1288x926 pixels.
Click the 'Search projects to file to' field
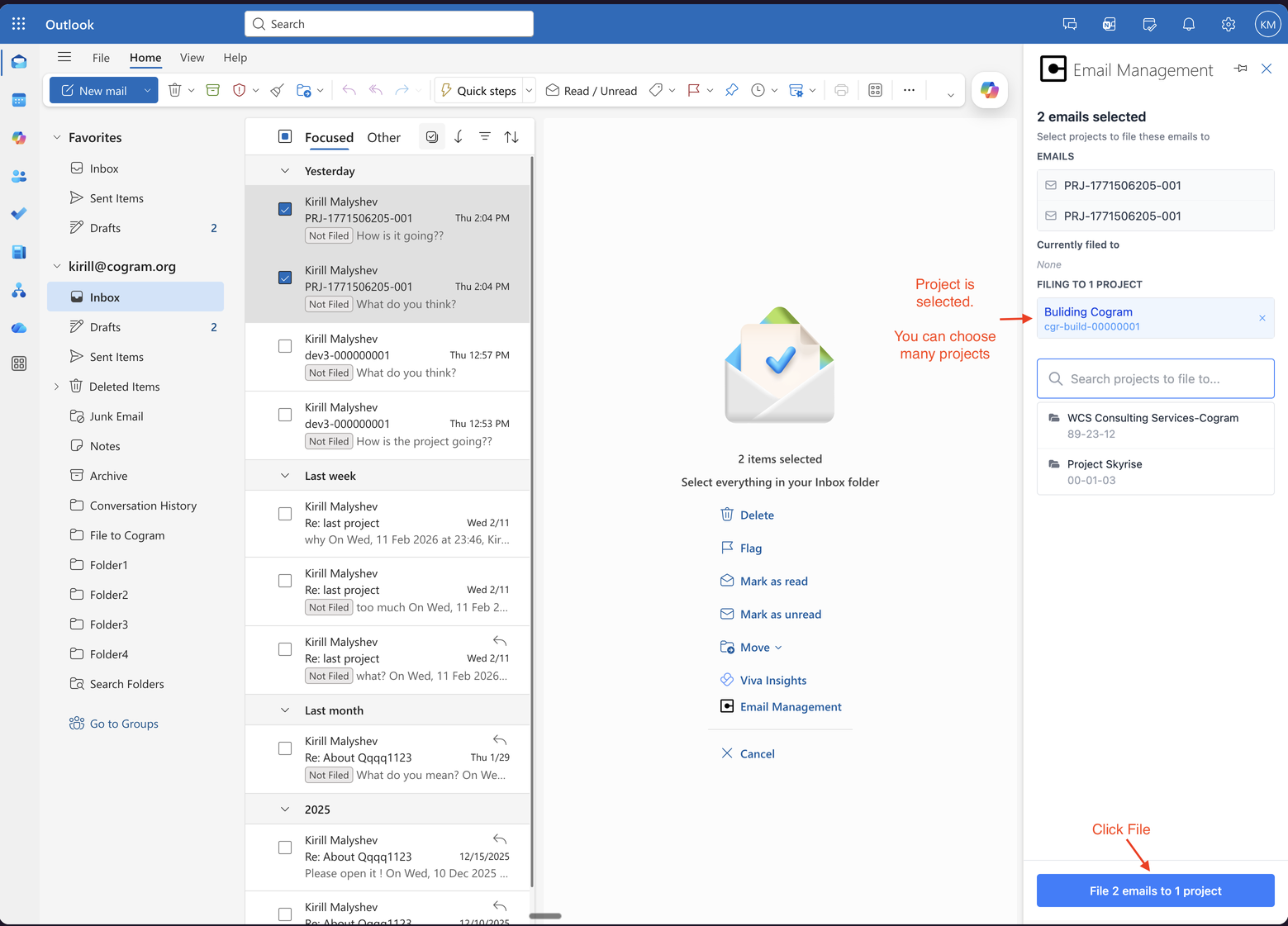1155,378
